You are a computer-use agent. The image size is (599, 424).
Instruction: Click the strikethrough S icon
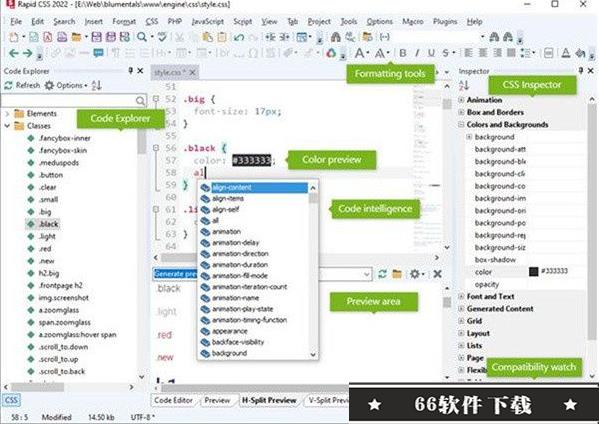pos(445,53)
